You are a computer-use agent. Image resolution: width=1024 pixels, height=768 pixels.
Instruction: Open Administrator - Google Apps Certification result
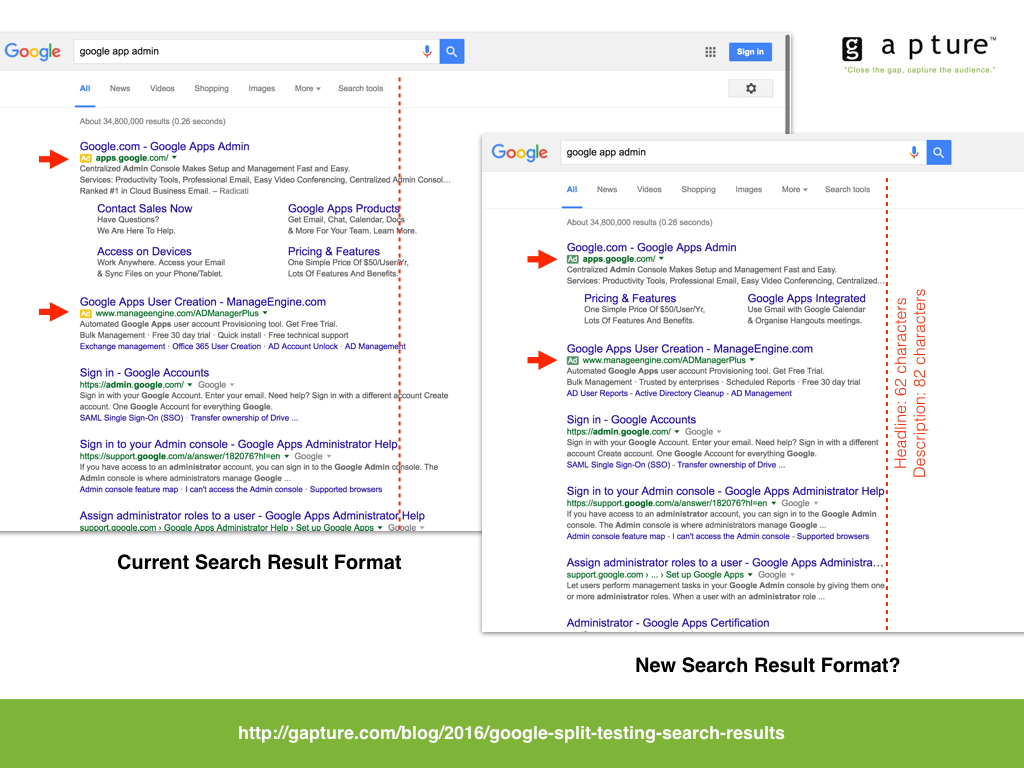pyautogui.click(x=668, y=623)
